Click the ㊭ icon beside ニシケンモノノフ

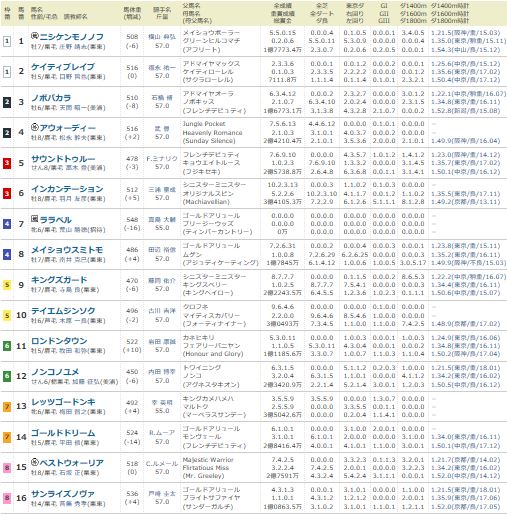click(35, 36)
